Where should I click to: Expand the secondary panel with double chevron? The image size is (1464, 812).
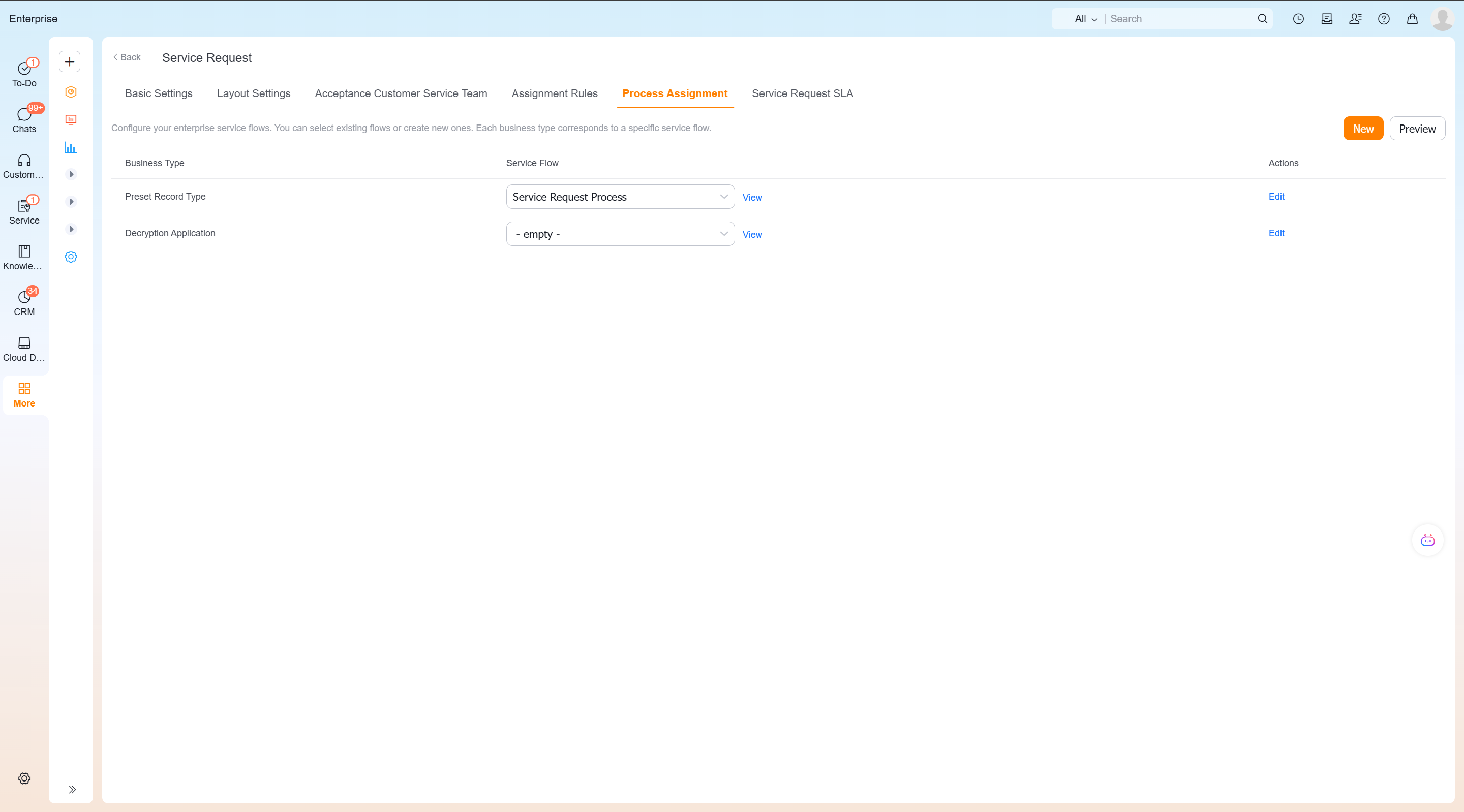(72, 789)
